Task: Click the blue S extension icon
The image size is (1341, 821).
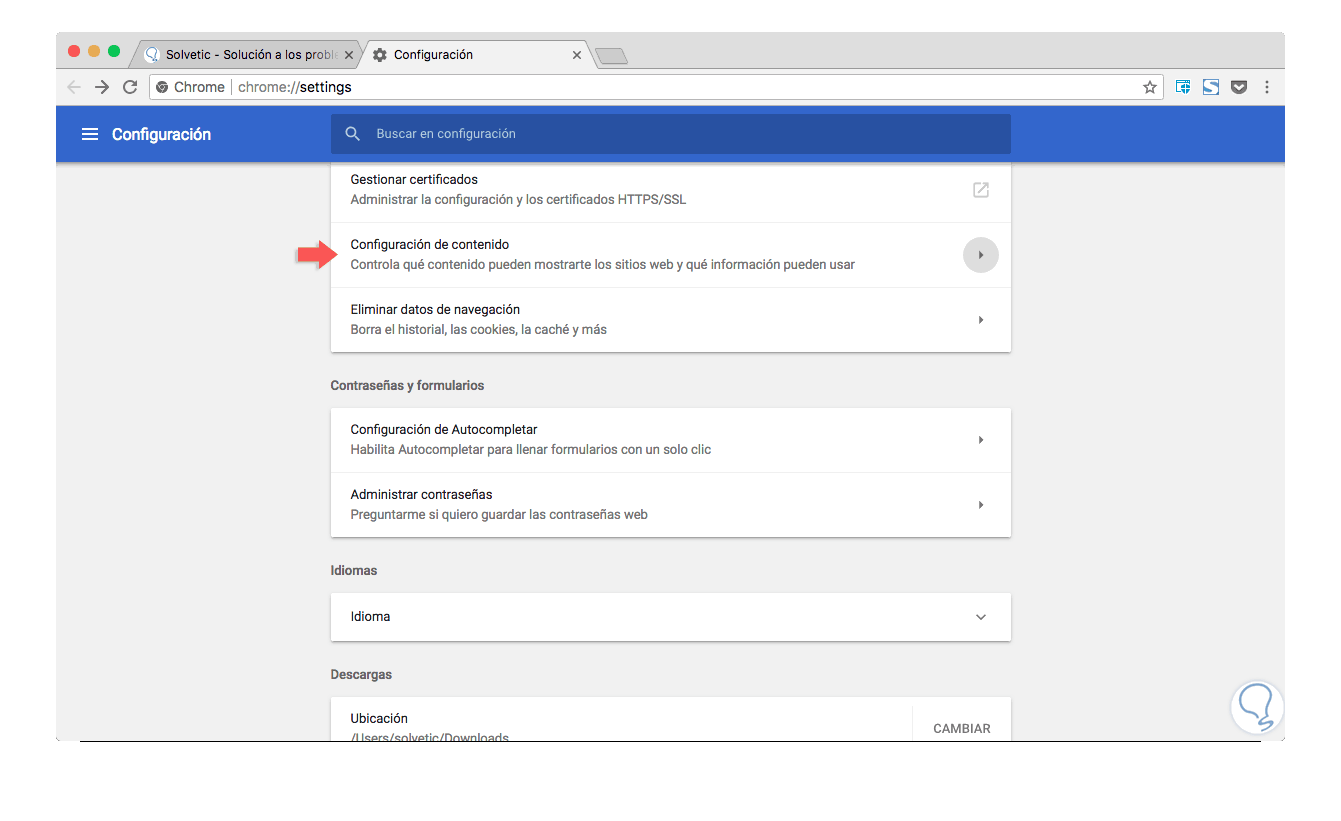Action: [x=1211, y=87]
